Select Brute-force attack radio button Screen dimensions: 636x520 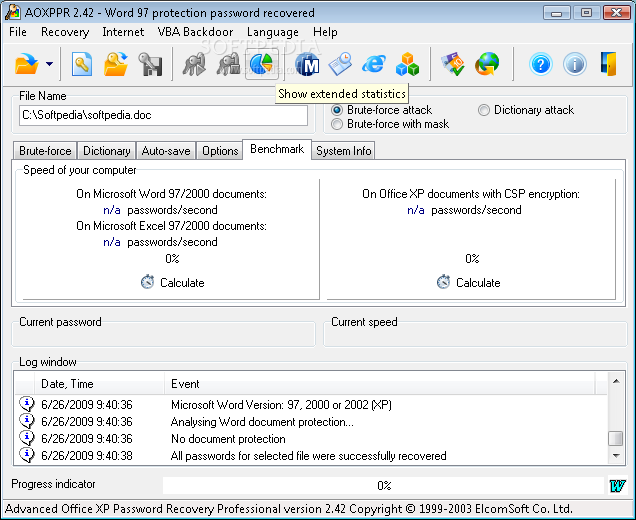pyautogui.click(x=337, y=110)
